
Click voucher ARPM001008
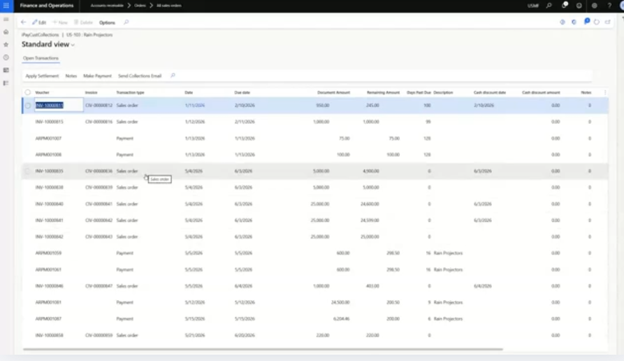(49, 155)
